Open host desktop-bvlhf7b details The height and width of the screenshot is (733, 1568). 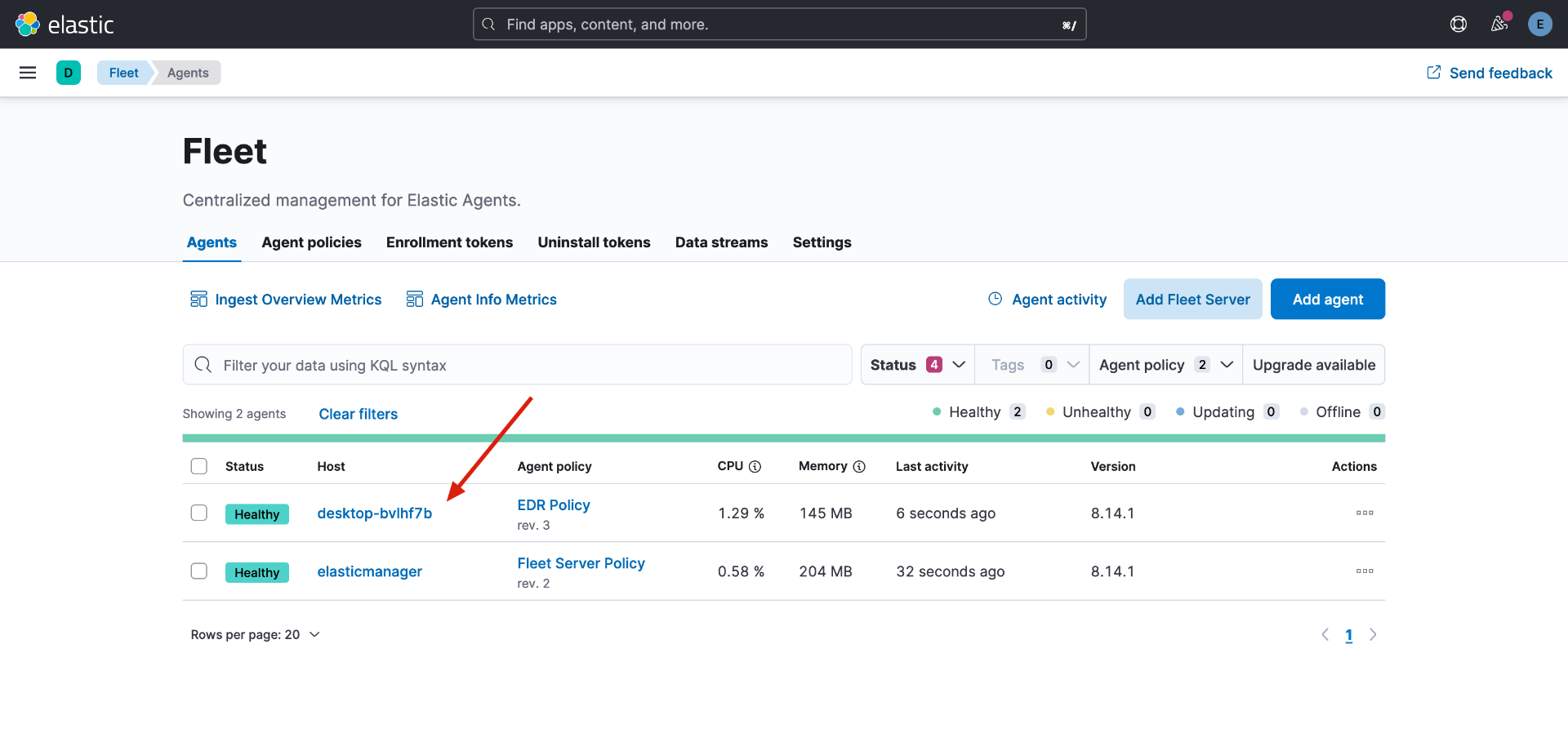tap(374, 513)
